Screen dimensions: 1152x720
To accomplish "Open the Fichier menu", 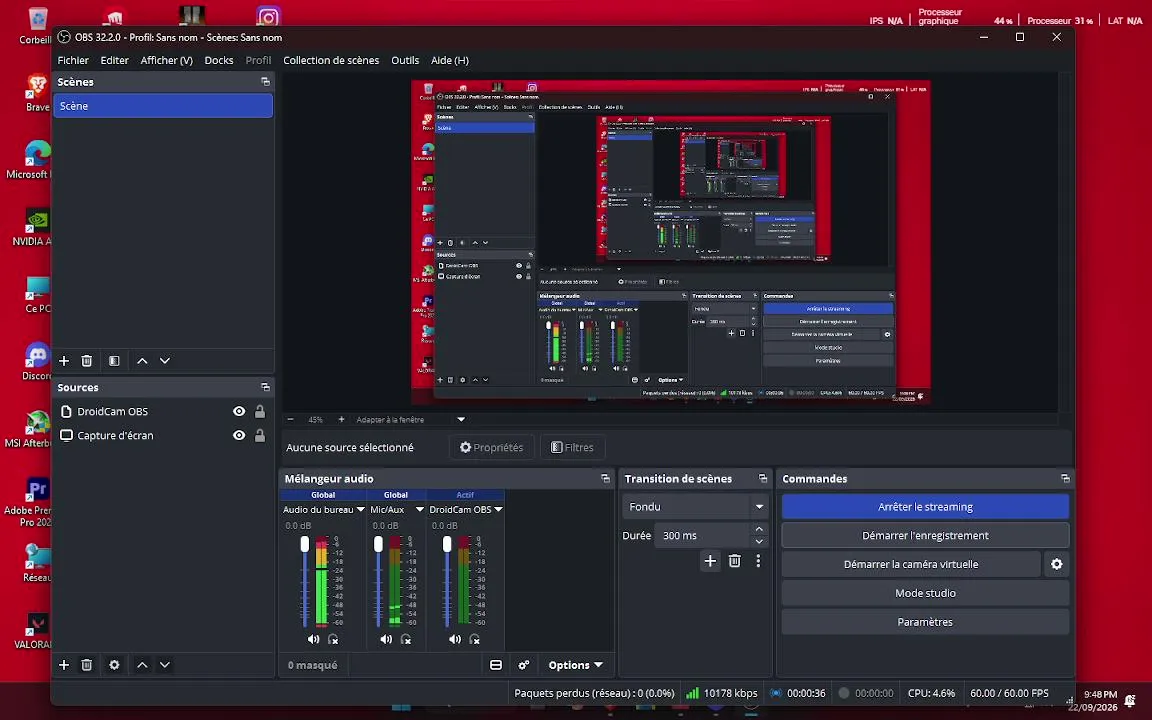I will [x=73, y=60].
